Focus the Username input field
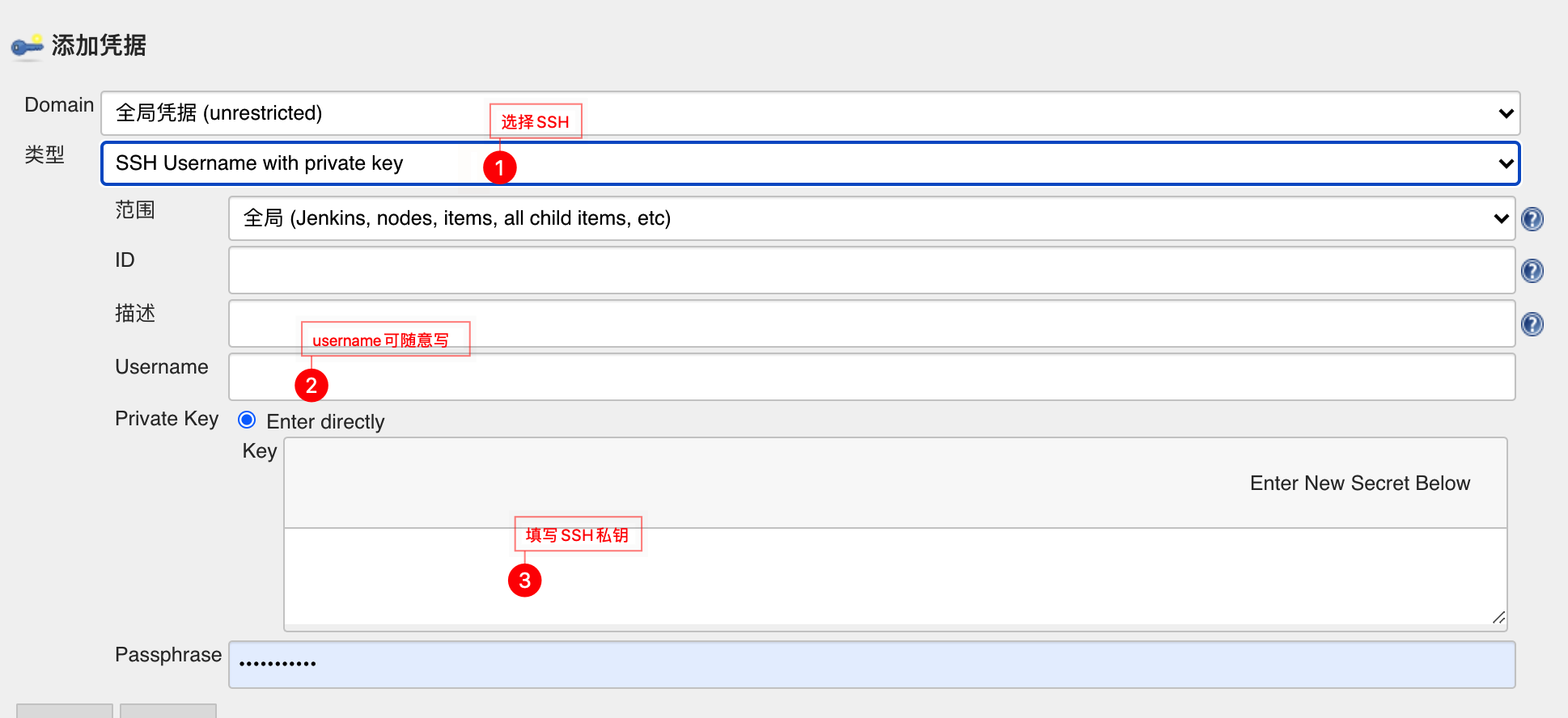The image size is (1568, 718). pos(871,377)
